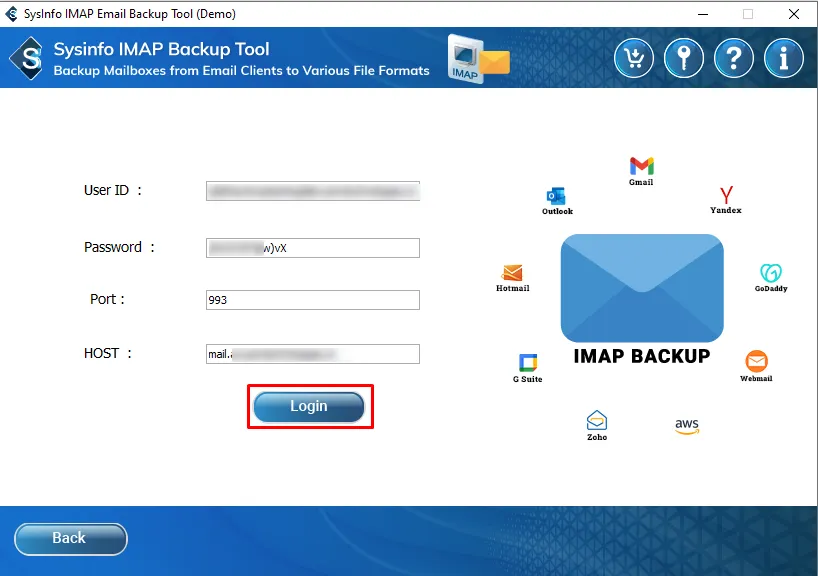
Task: Click the 'IMAP BACKUP' caption text
Action: tap(642, 356)
